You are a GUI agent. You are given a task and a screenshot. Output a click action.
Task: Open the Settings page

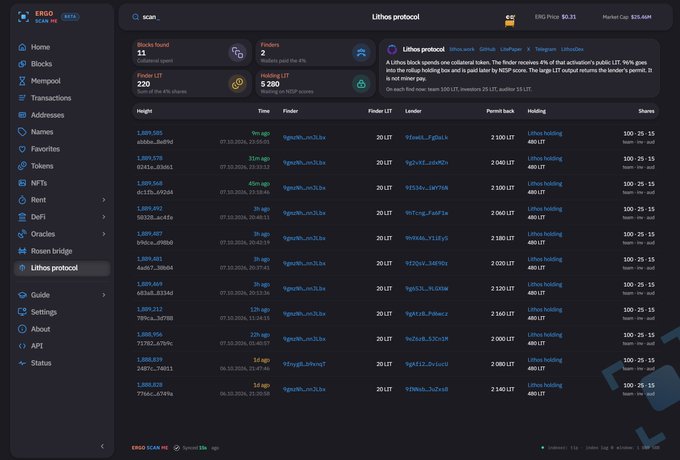click(x=43, y=312)
